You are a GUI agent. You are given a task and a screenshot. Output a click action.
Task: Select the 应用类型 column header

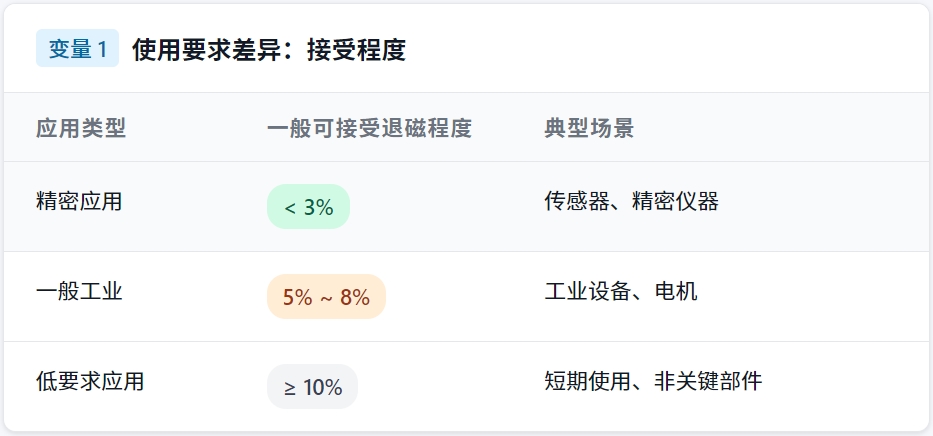click(80, 128)
